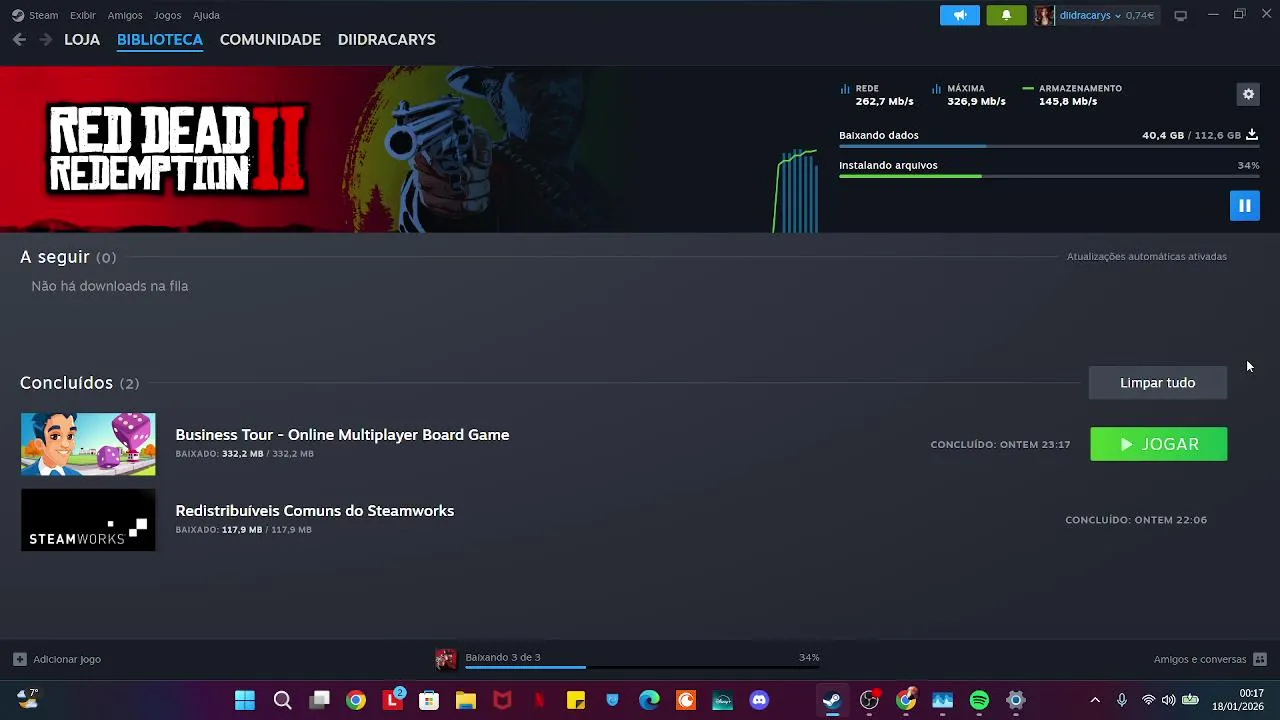
Task: Open Google Chrome from the taskbar
Action: (356, 700)
